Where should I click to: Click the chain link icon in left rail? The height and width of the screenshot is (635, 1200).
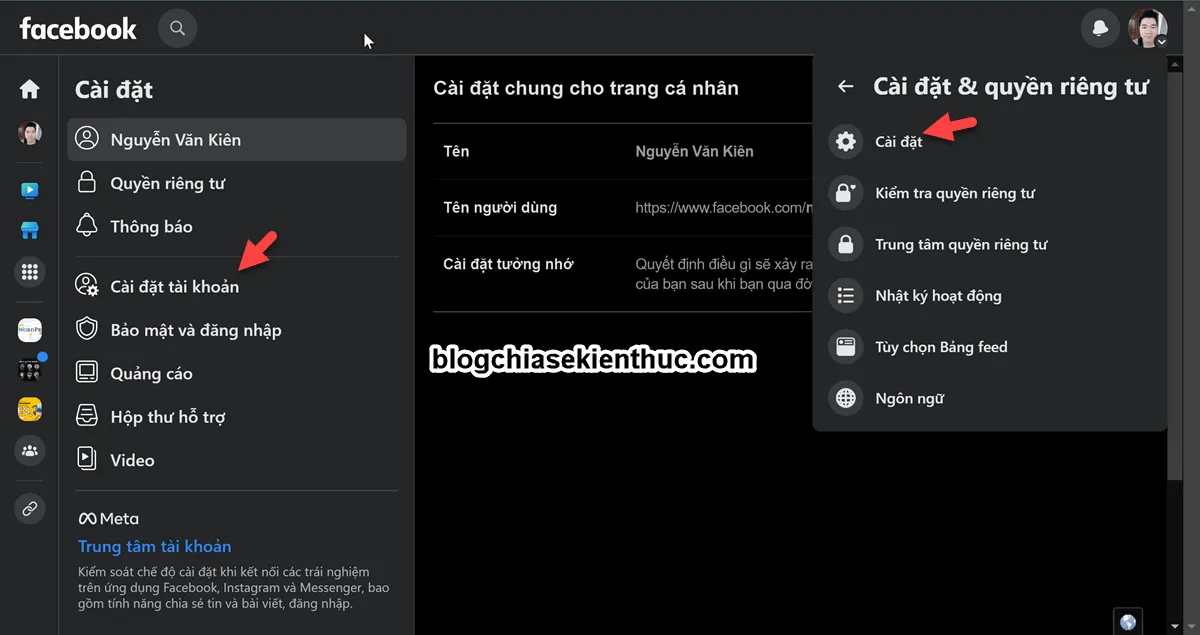pos(29,509)
